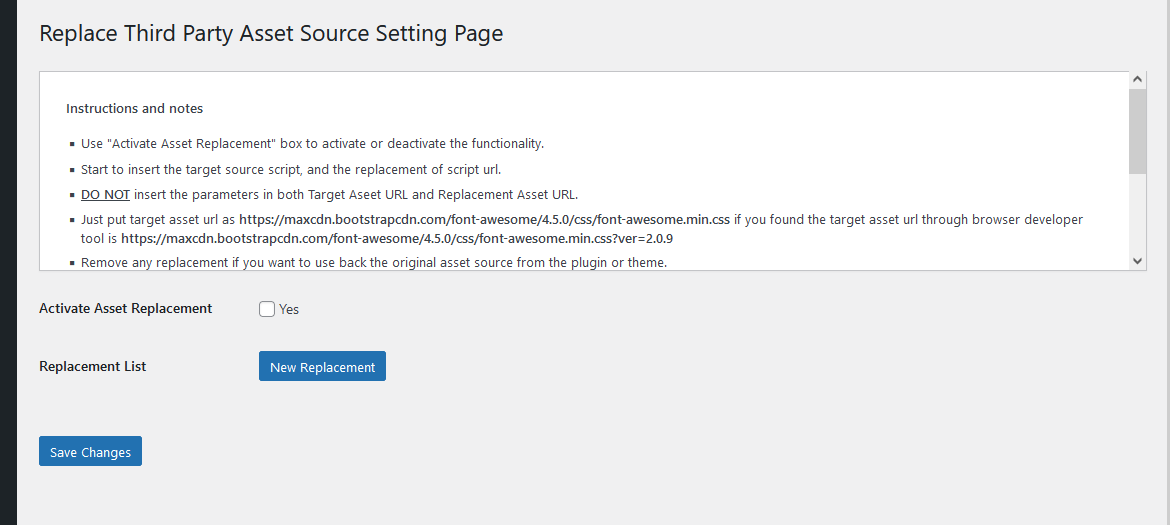This screenshot has height=525, width=1170.
Task: Click the "Yes" label beside the checkbox
Action: (289, 309)
